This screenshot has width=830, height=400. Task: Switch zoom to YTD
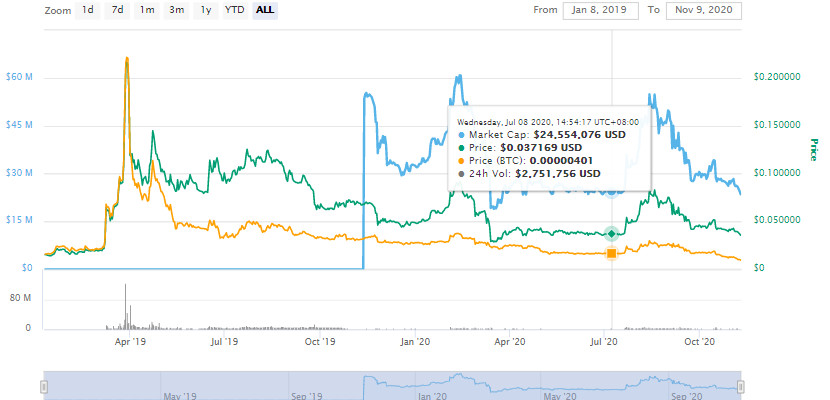click(234, 10)
